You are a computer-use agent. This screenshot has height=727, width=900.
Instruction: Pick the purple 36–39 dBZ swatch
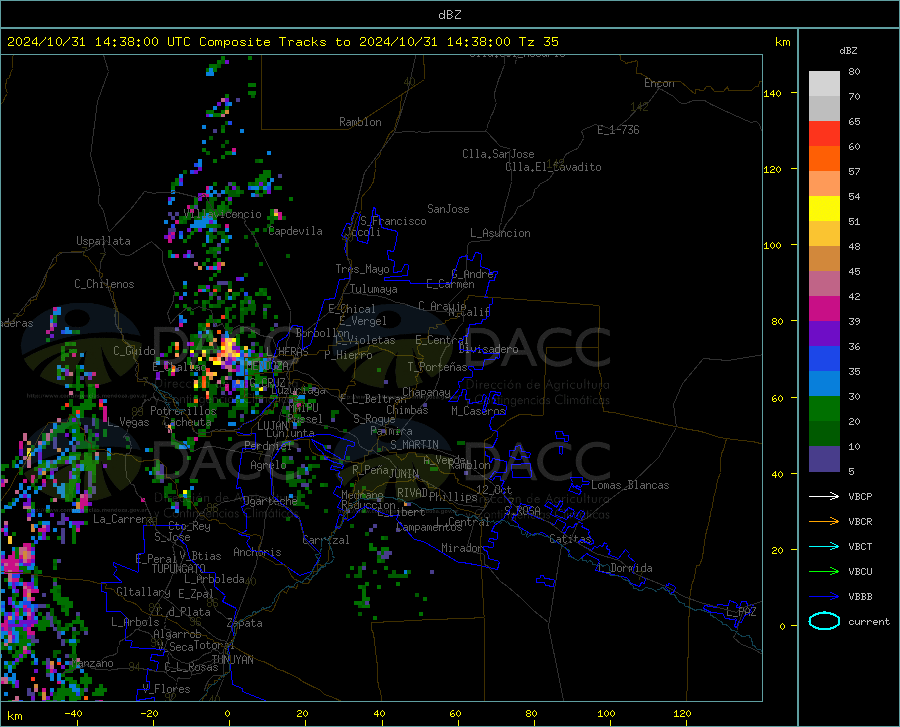(824, 334)
